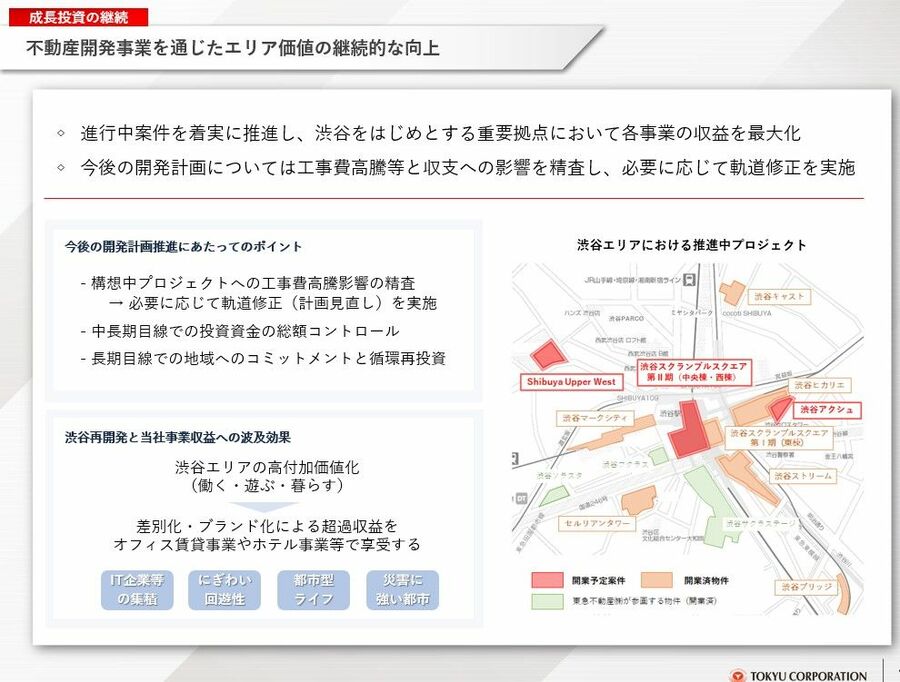The image size is (900, 682).
Task: Click the 今後の開発計画推進にあたってのポイント heading
Action: (183, 246)
